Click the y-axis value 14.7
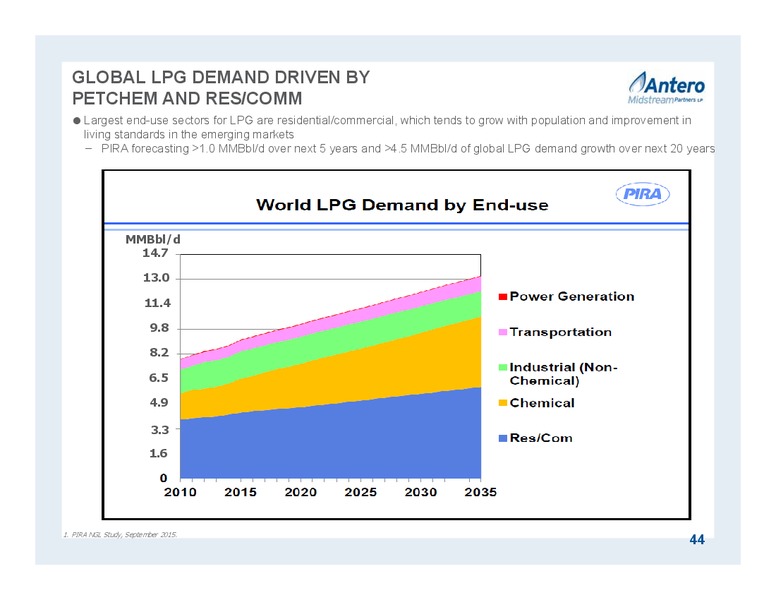 click(156, 253)
